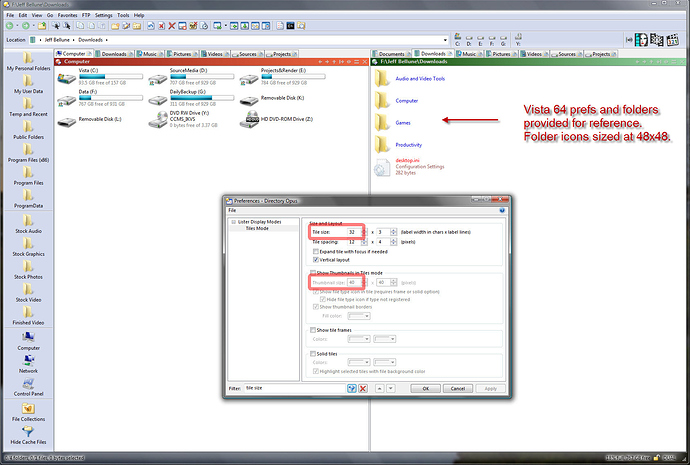Click the D: drive button
Image resolution: width=690 pixels, height=465 pixels.
469,40
